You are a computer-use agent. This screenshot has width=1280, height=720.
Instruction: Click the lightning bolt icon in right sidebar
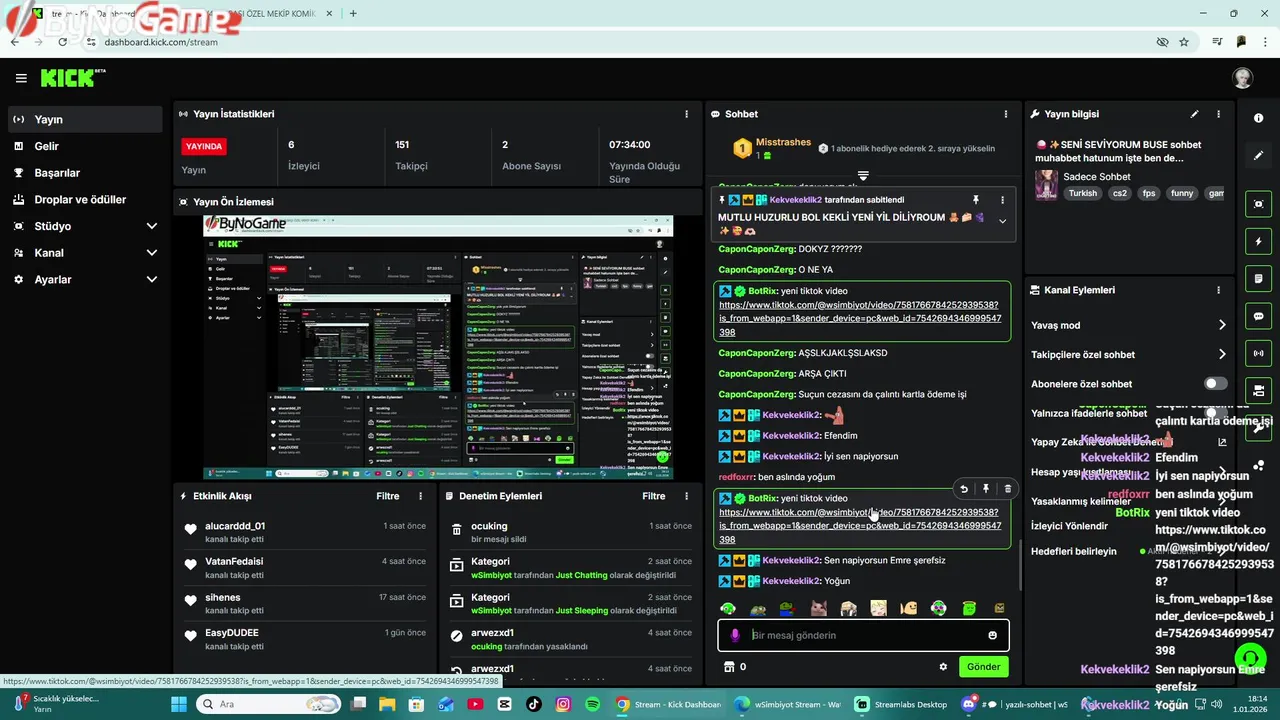[1258, 241]
